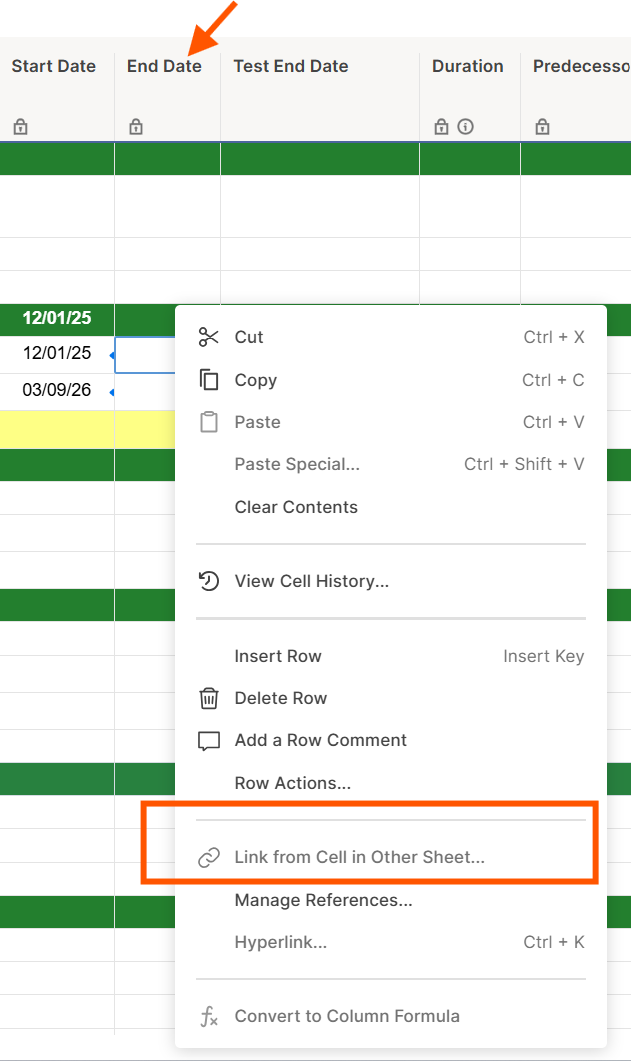This screenshot has width=631, height=1061.
Task: Click the trash Delete Row icon
Action: tap(209, 698)
